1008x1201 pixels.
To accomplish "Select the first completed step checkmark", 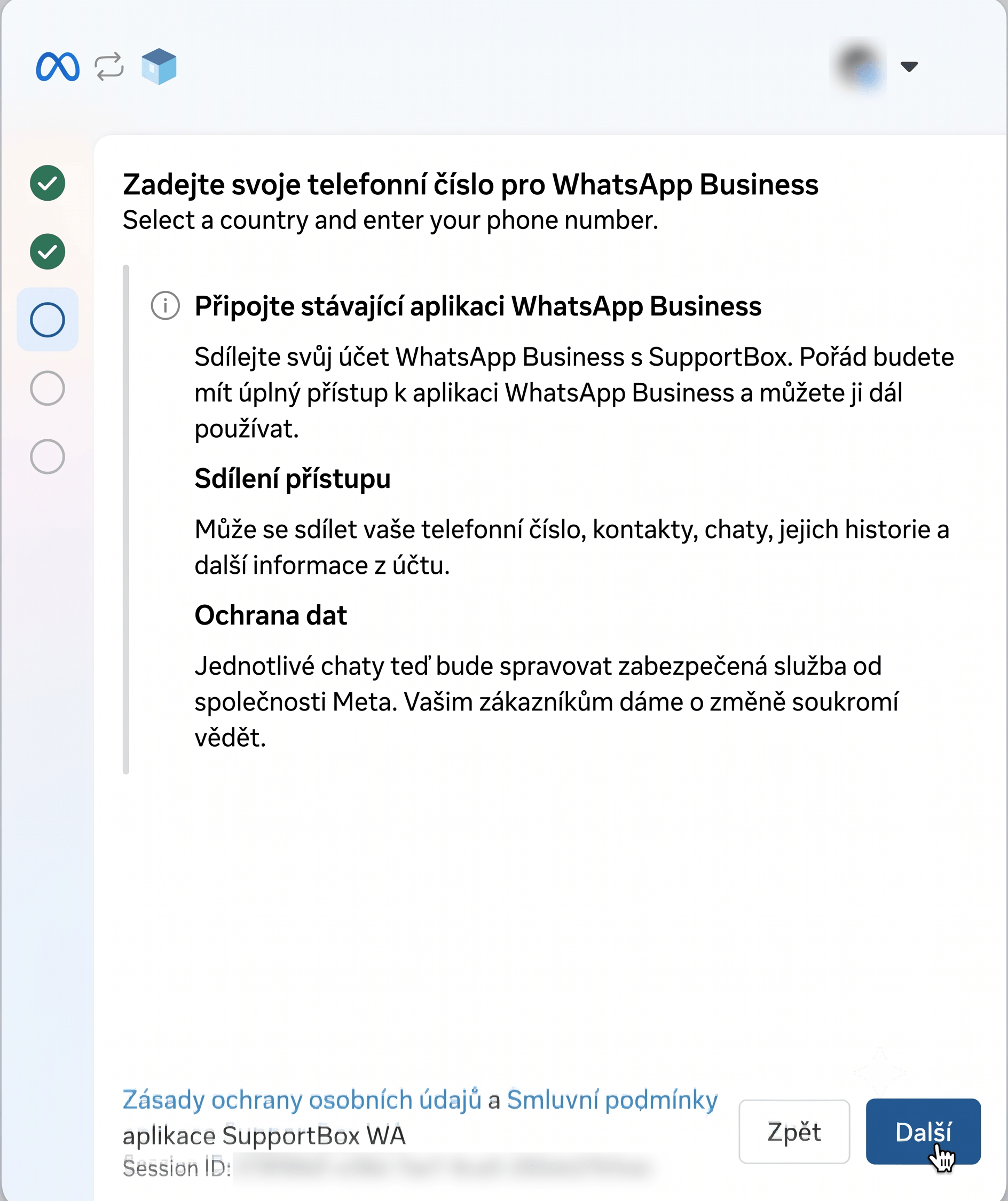I will (x=48, y=183).
